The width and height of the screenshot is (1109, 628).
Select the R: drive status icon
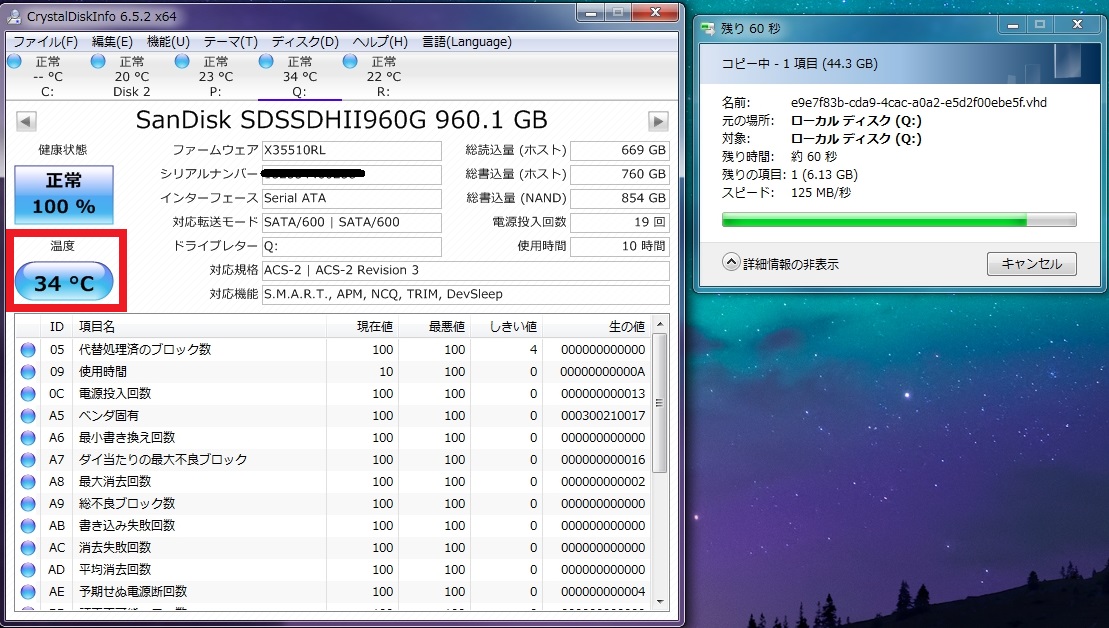(x=350, y=62)
